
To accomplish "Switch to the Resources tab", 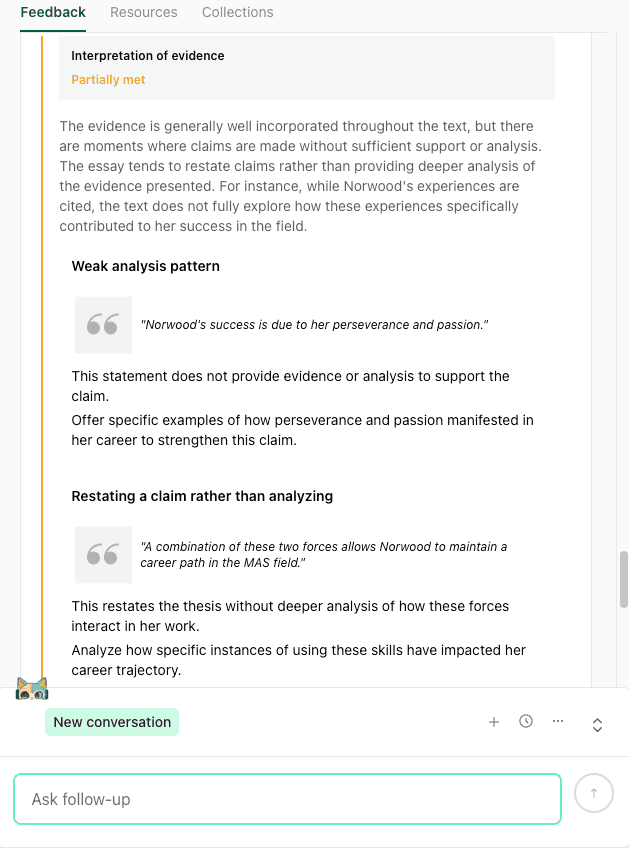I will (x=143, y=12).
